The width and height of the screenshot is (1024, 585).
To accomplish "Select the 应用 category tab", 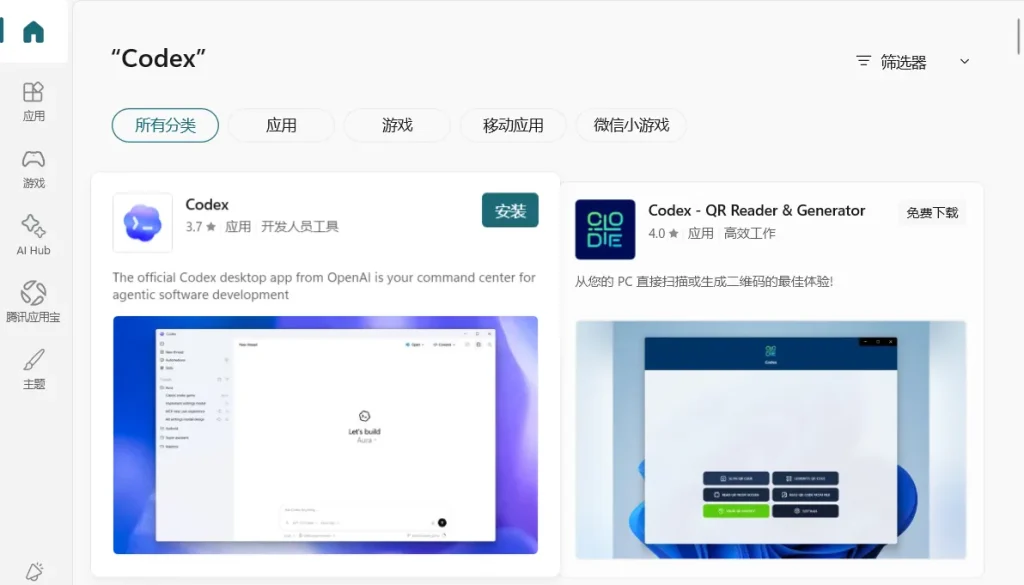I will (x=281, y=125).
